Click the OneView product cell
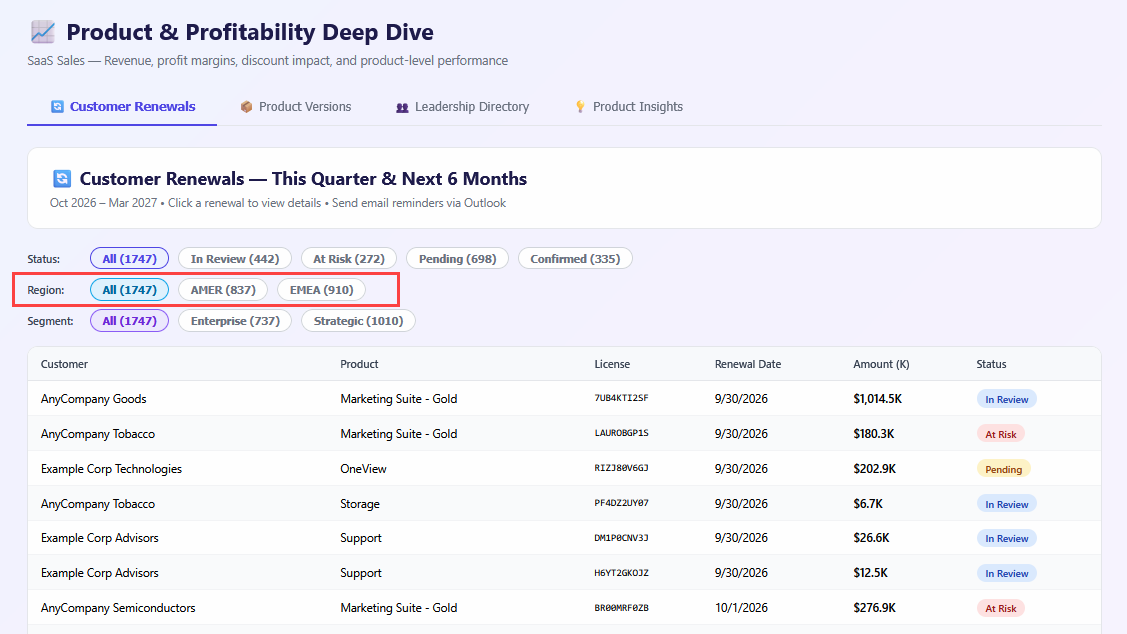 [x=363, y=469]
